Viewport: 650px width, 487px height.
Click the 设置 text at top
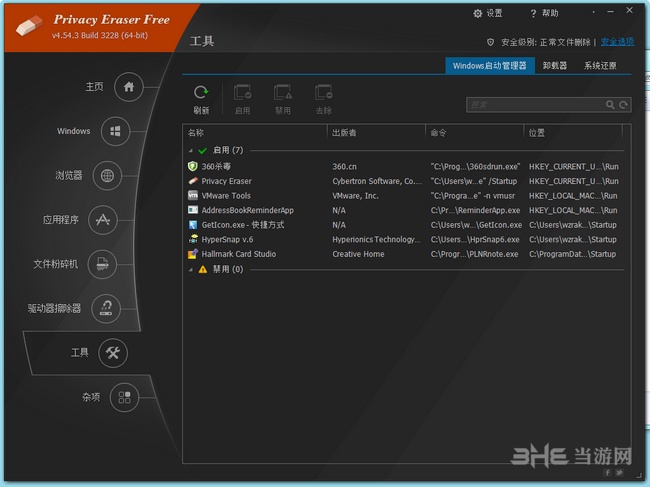[494, 13]
